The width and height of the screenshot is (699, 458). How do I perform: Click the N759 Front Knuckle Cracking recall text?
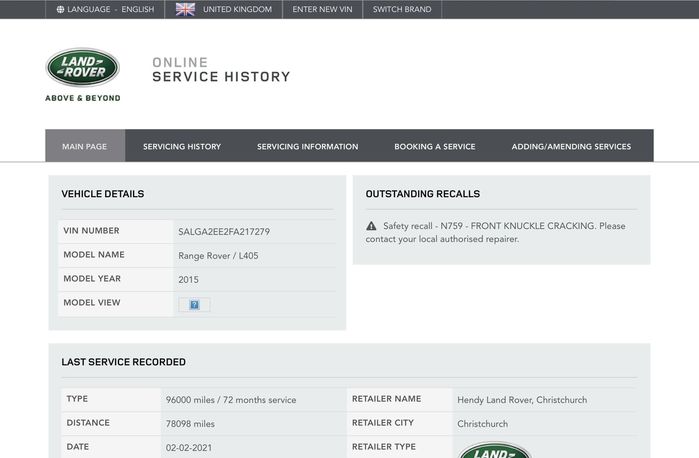[x=495, y=232]
